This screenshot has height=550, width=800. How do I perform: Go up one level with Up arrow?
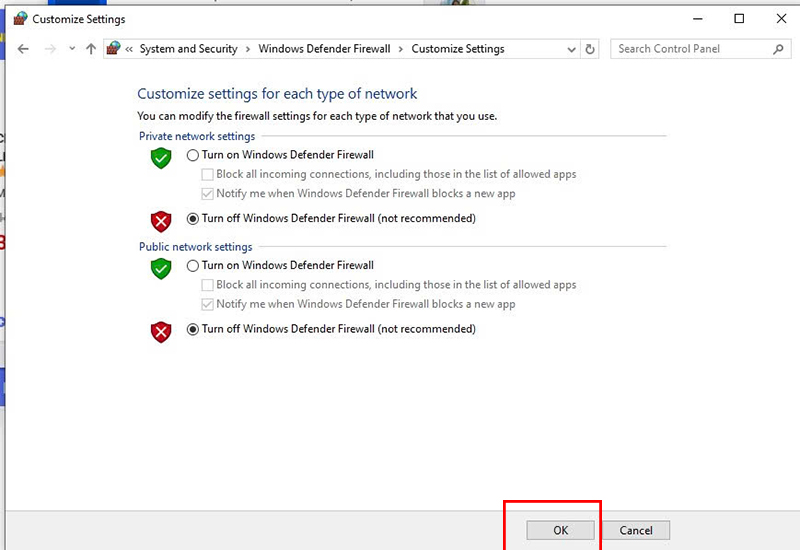click(91, 49)
